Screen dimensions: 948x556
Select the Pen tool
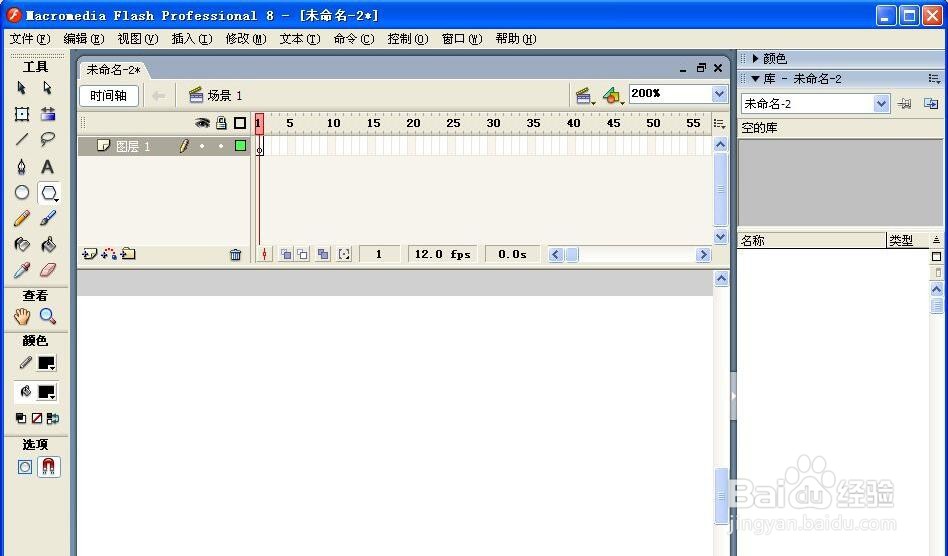[22, 167]
